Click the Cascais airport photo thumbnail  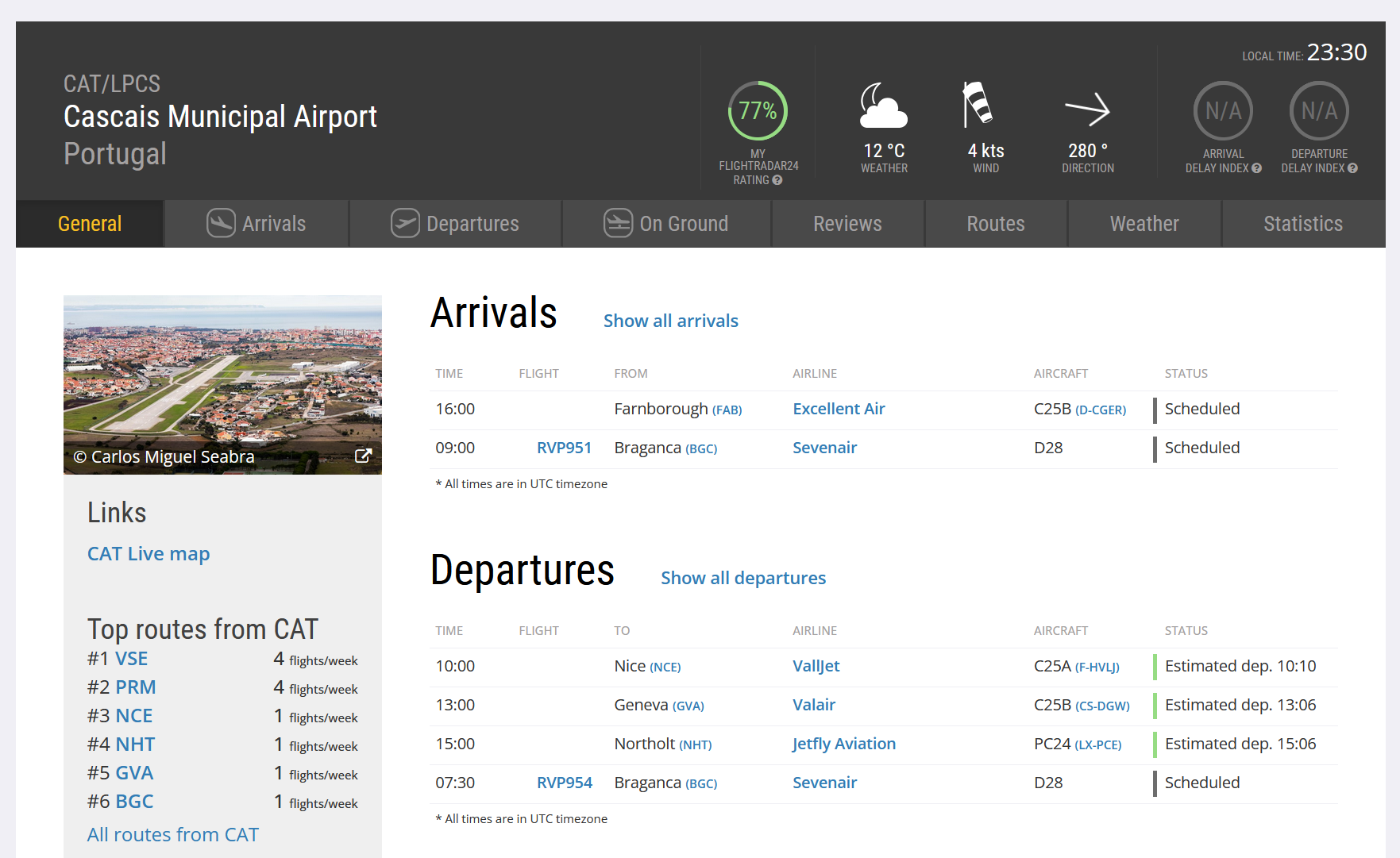[x=222, y=385]
